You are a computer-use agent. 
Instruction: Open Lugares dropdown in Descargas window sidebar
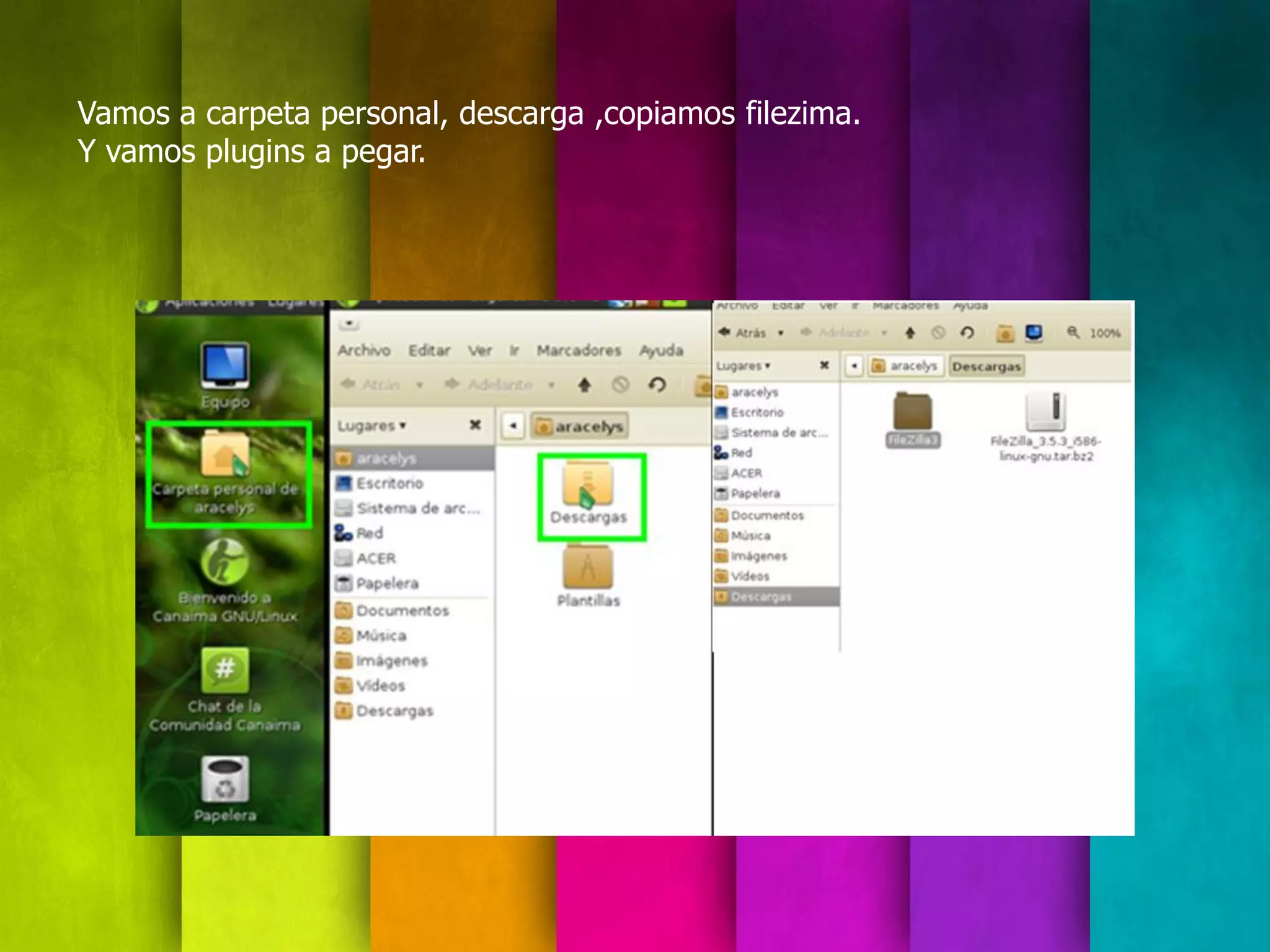click(744, 366)
